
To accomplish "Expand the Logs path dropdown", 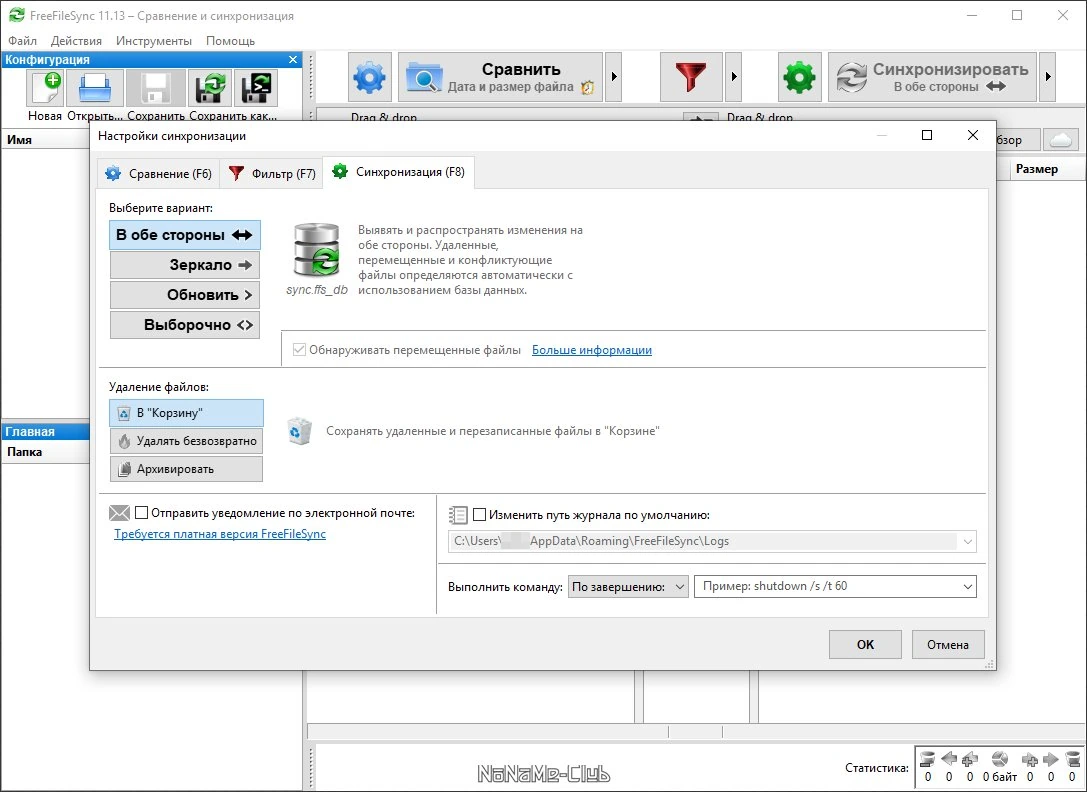I will (x=967, y=541).
